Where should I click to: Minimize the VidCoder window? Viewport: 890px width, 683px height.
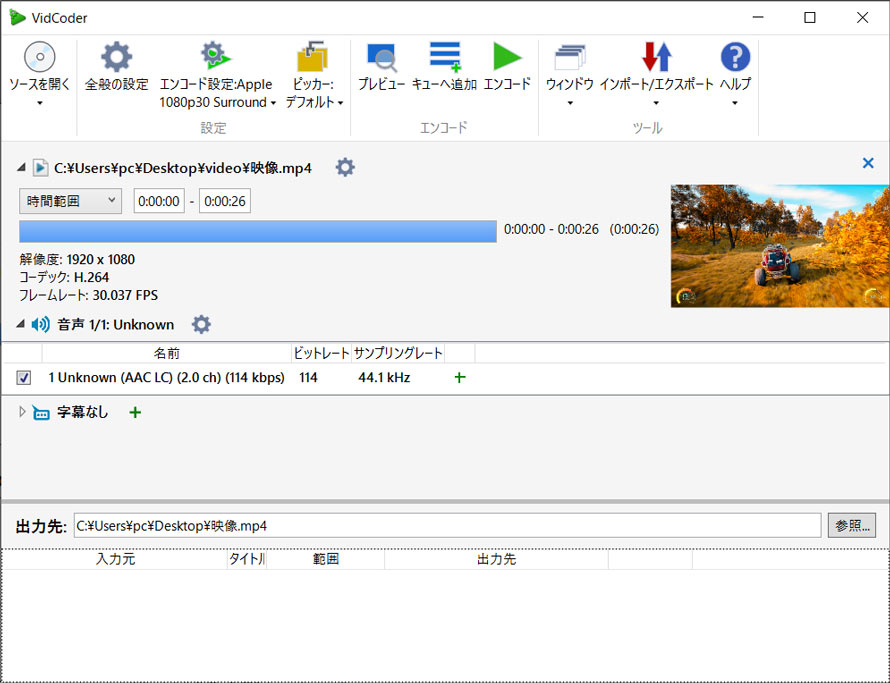pyautogui.click(x=758, y=18)
